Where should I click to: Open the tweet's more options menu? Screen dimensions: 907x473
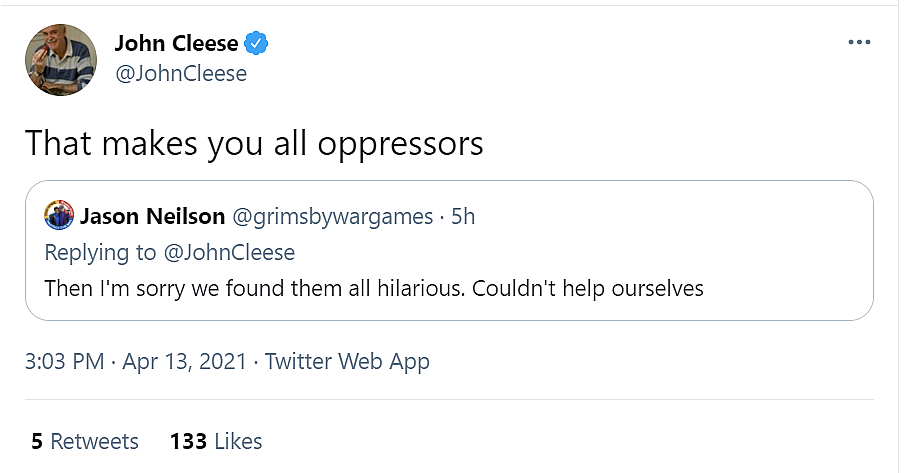tap(859, 43)
